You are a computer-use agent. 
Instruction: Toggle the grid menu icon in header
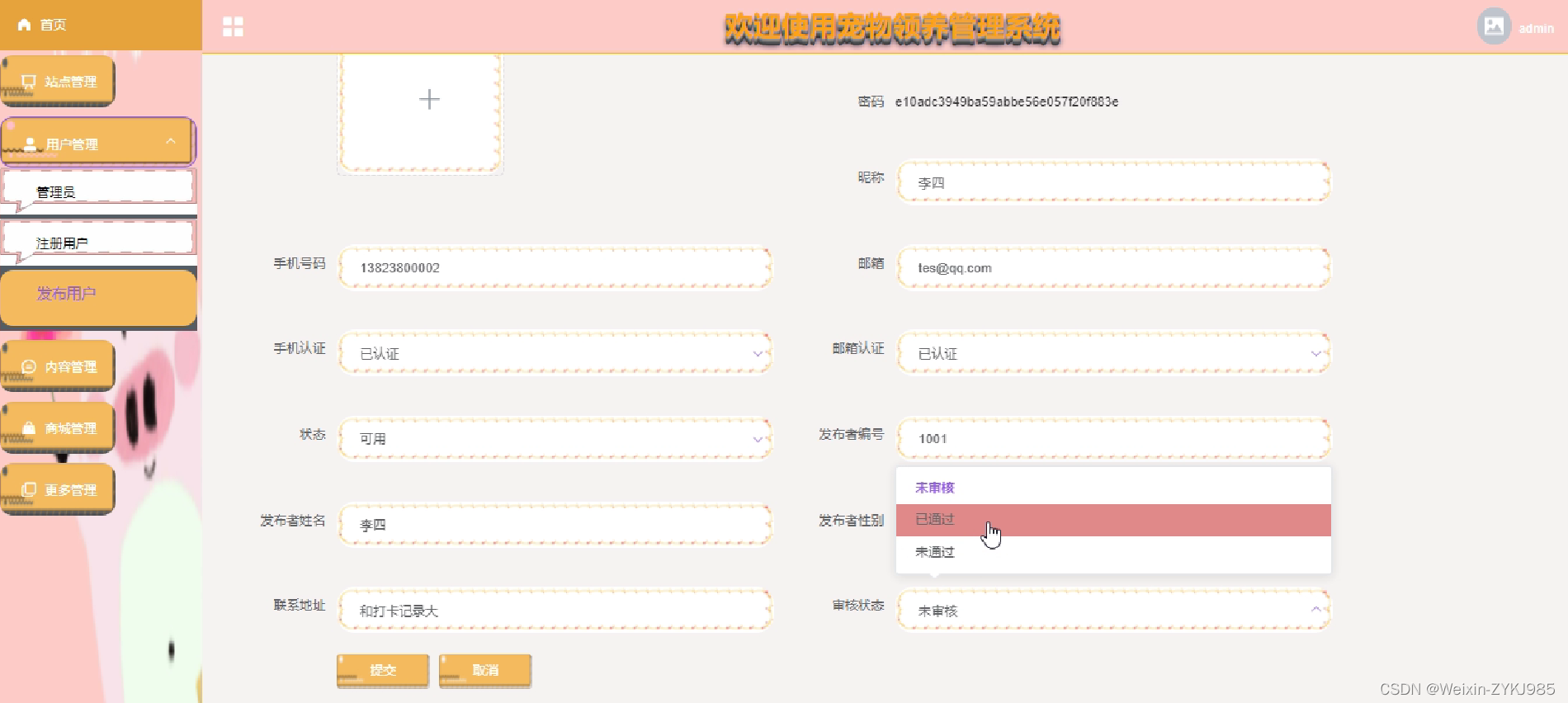point(234,27)
